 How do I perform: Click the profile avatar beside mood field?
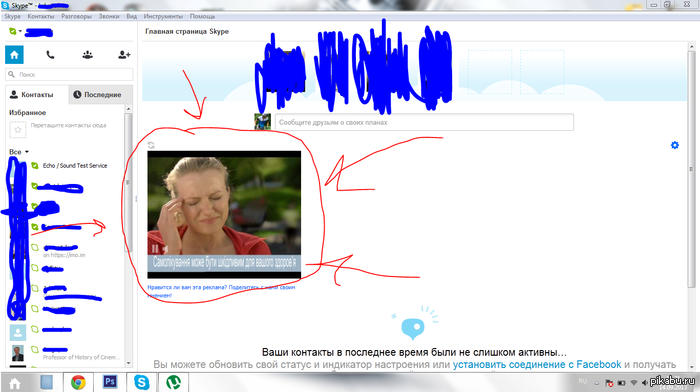click(x=262, y=122)
